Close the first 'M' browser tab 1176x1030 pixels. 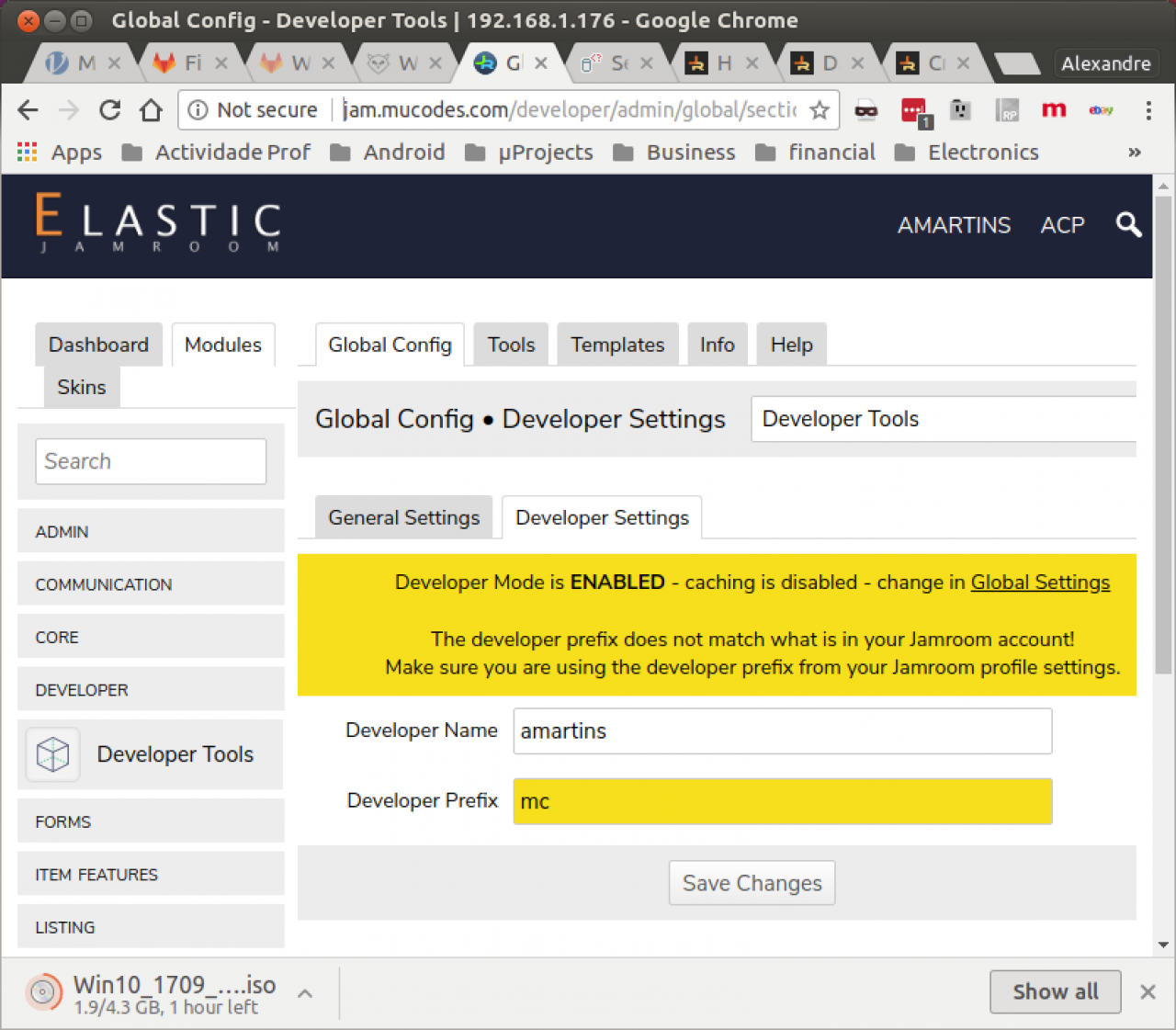coord(114,62)
